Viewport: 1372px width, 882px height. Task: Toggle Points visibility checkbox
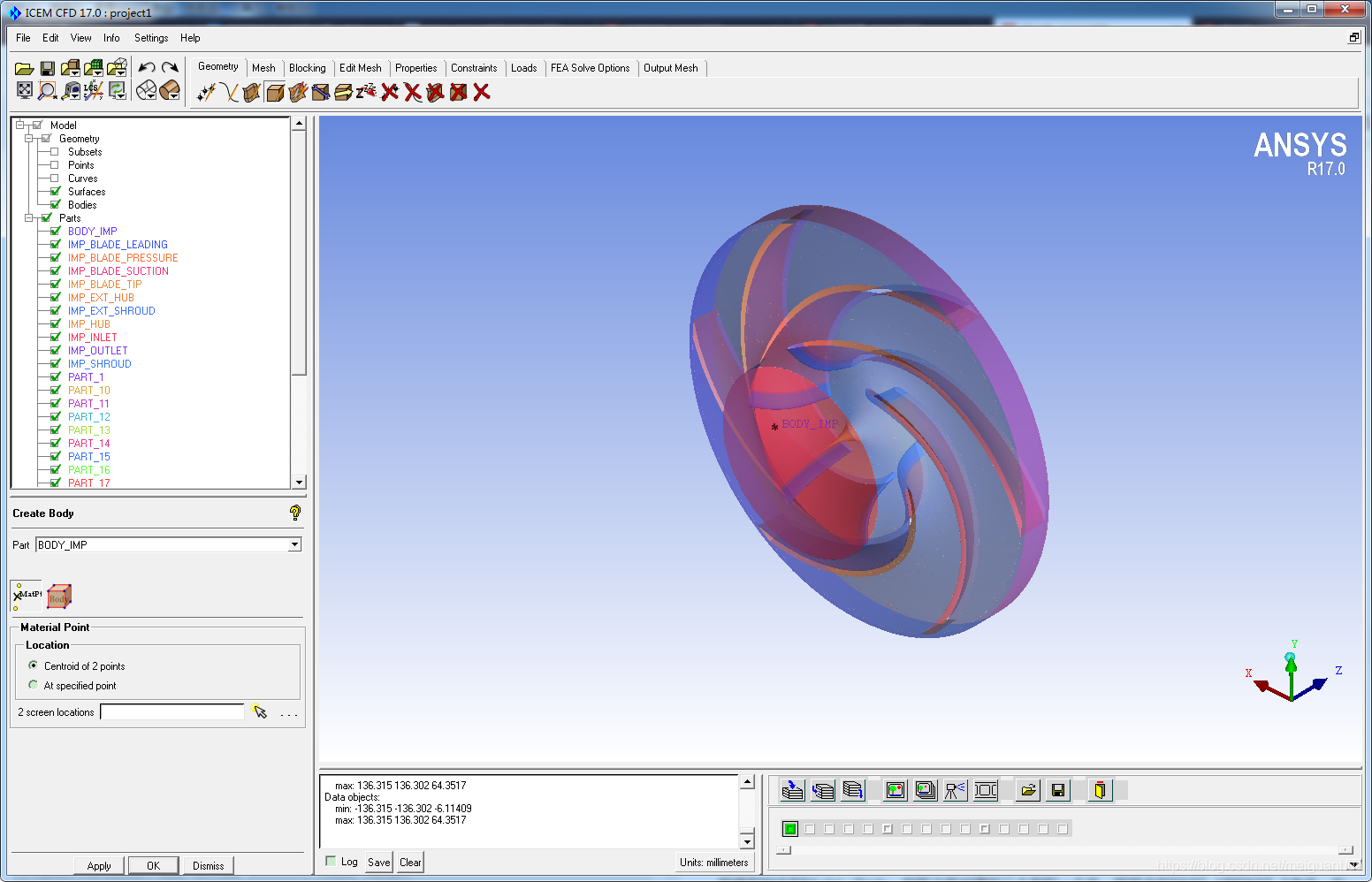[55, 165]
